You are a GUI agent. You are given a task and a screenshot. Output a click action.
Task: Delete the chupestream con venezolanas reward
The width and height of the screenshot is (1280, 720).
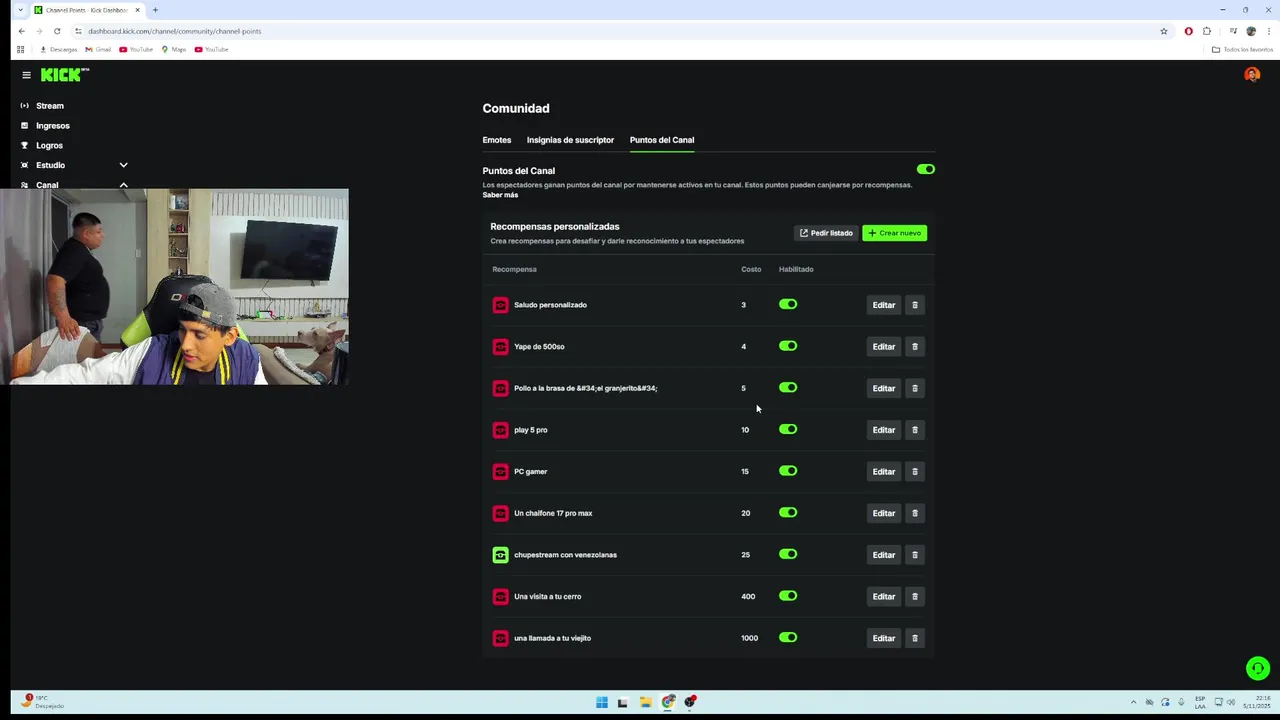(915, 555)
